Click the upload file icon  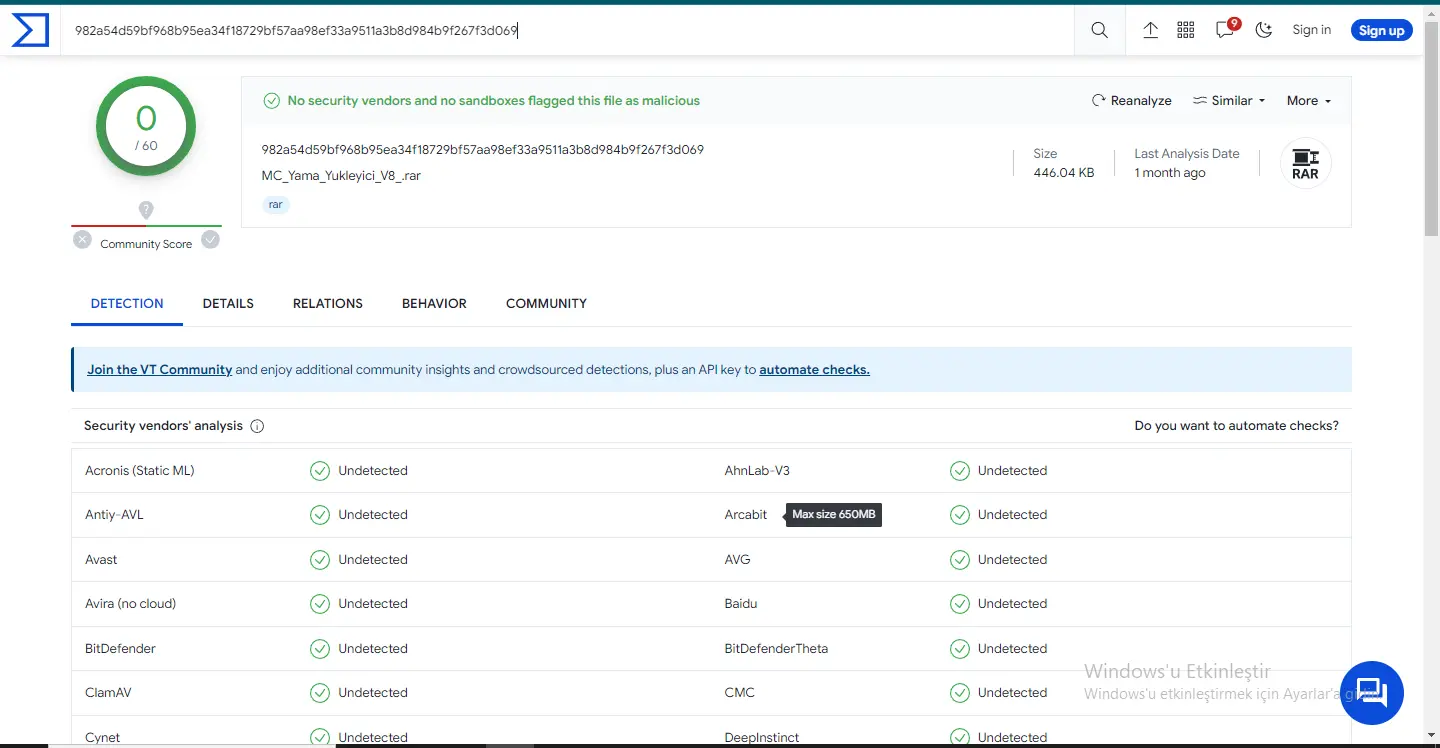click(1150, 30)
